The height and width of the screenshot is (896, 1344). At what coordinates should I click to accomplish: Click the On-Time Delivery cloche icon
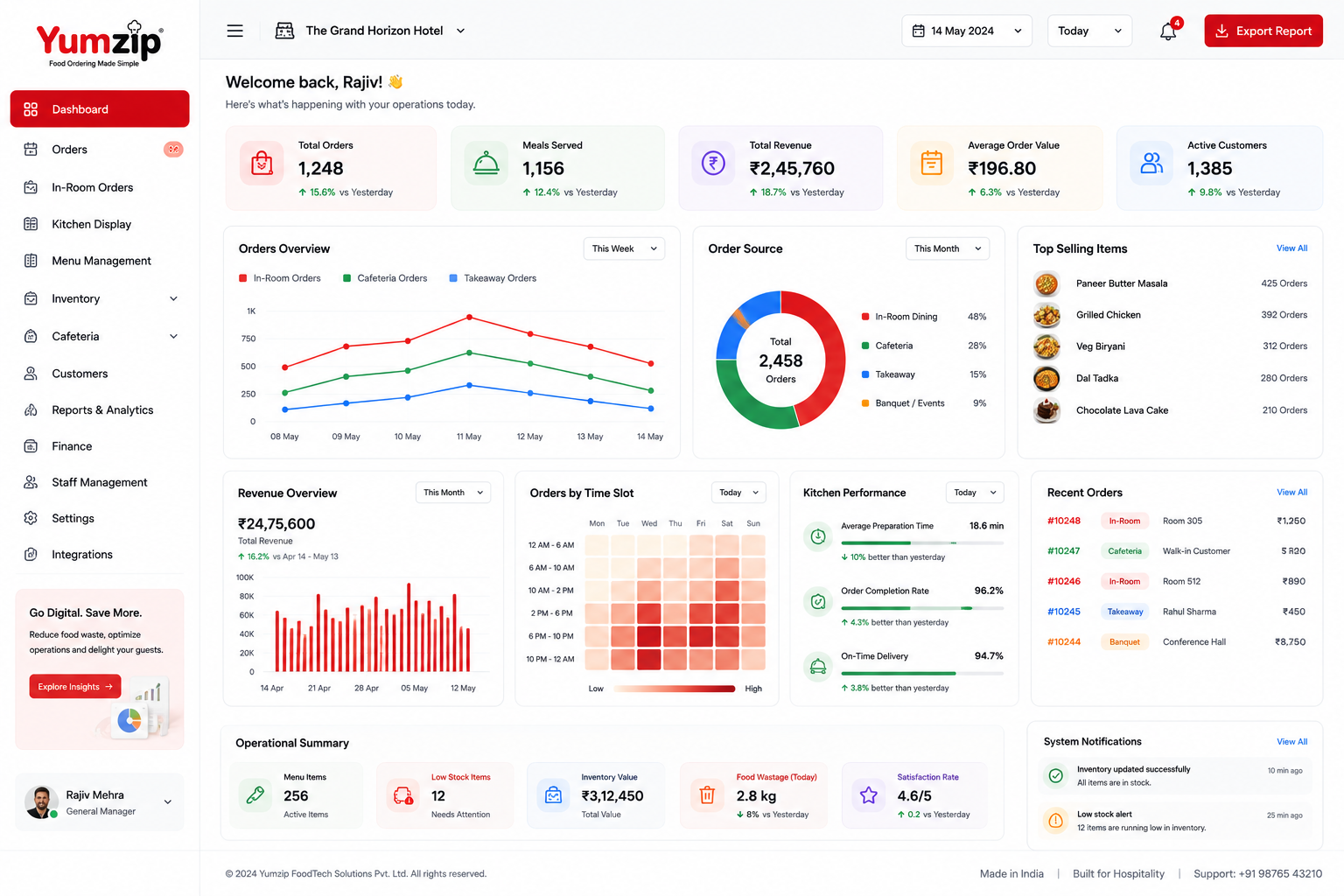tap(818, 667)
